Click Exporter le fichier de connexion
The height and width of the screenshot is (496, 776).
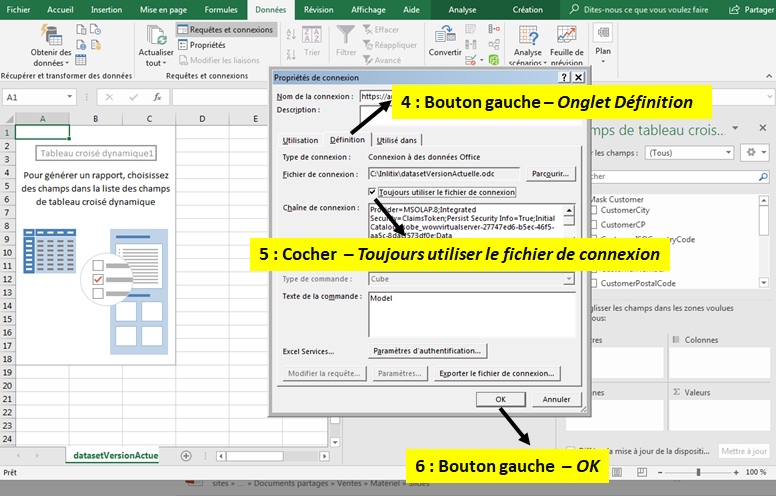coord(496,373)
